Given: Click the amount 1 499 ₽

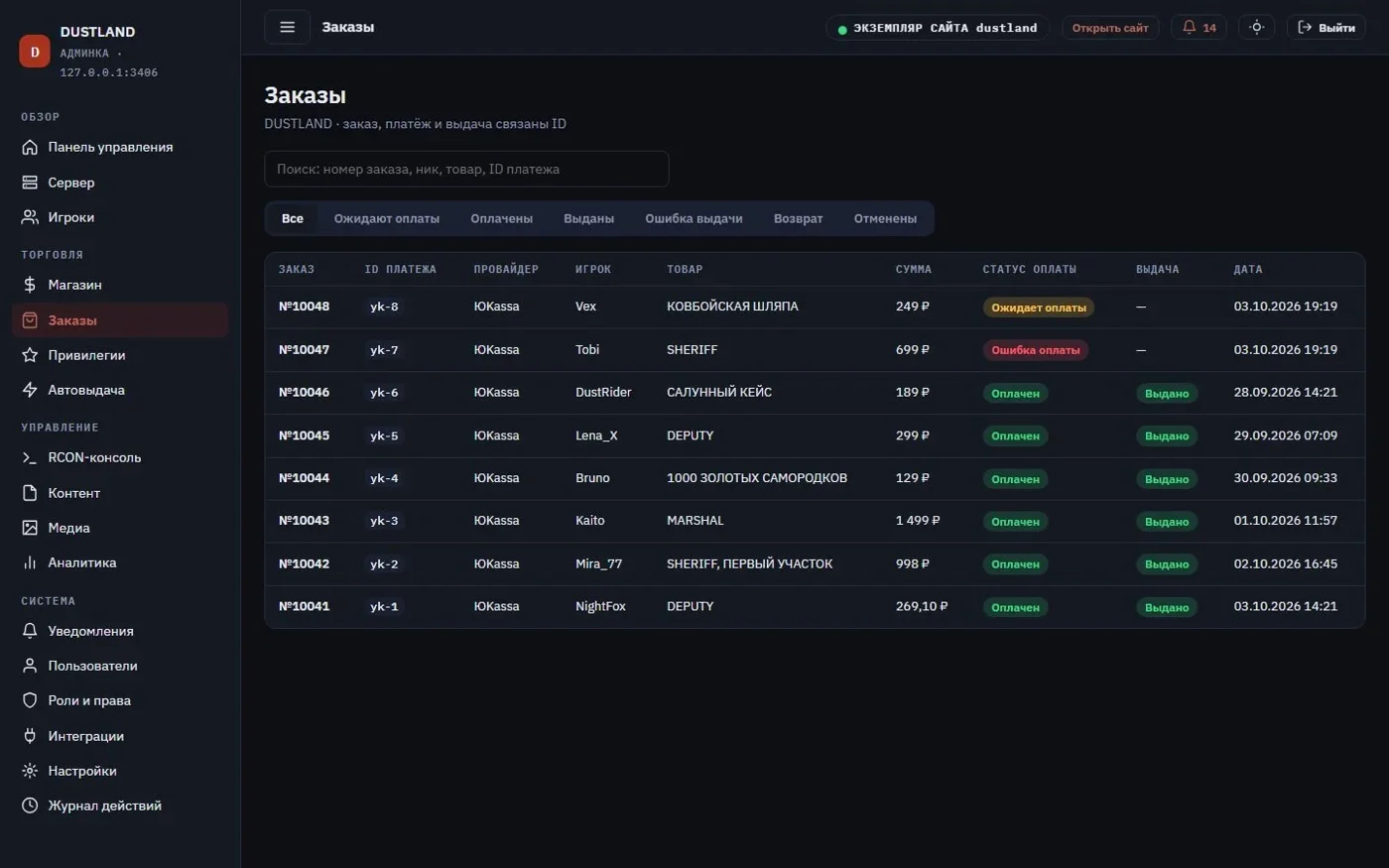Looking at the screenshot, I should [918, 521].
